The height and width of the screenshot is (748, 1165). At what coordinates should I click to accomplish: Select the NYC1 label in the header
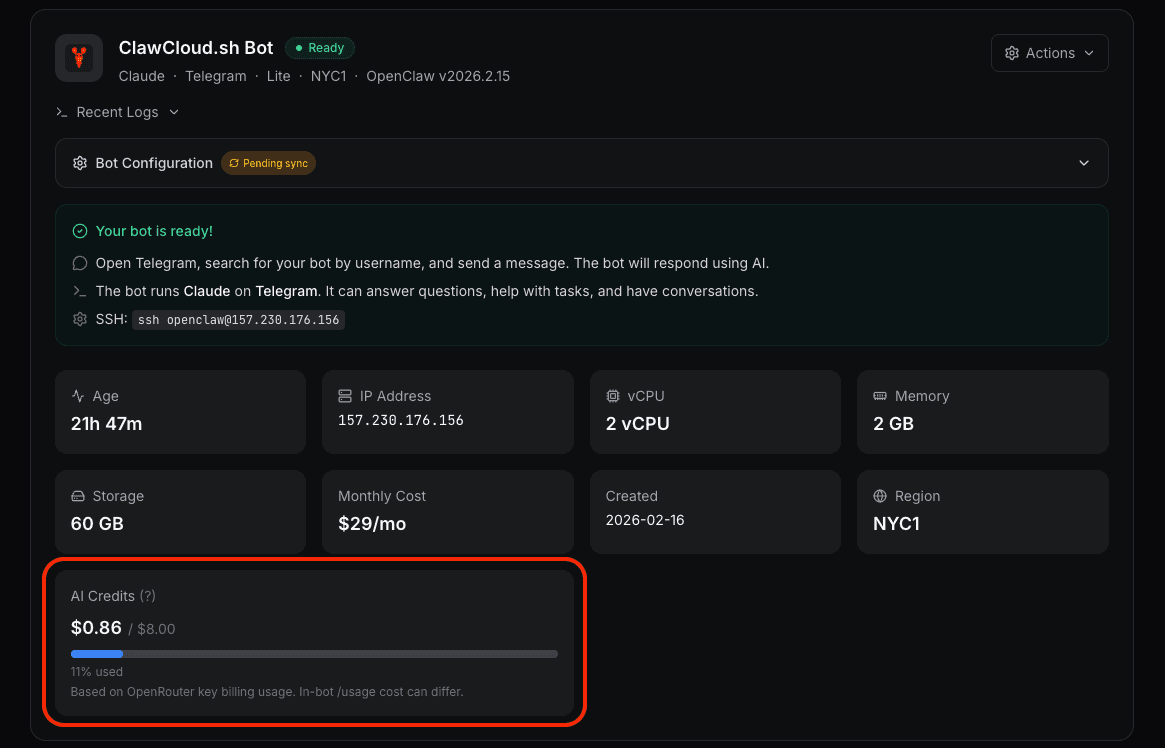tap(328, 76)
